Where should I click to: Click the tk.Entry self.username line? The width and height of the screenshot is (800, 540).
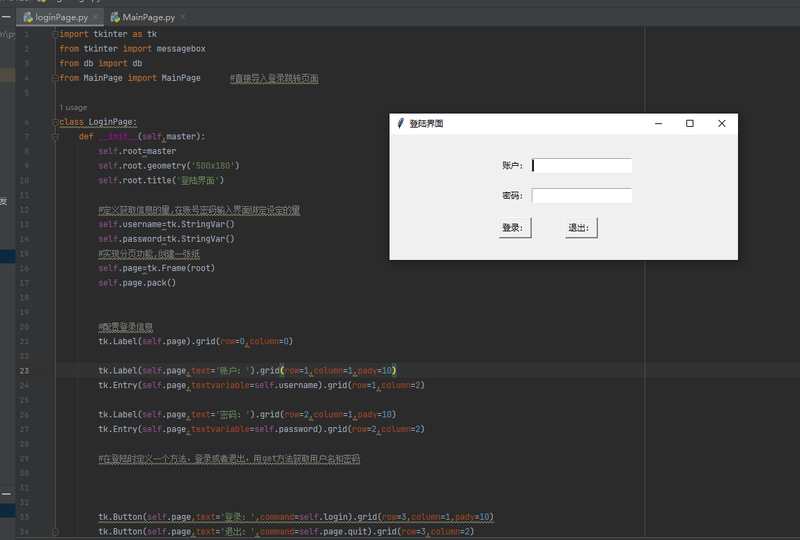pos(262,385)
